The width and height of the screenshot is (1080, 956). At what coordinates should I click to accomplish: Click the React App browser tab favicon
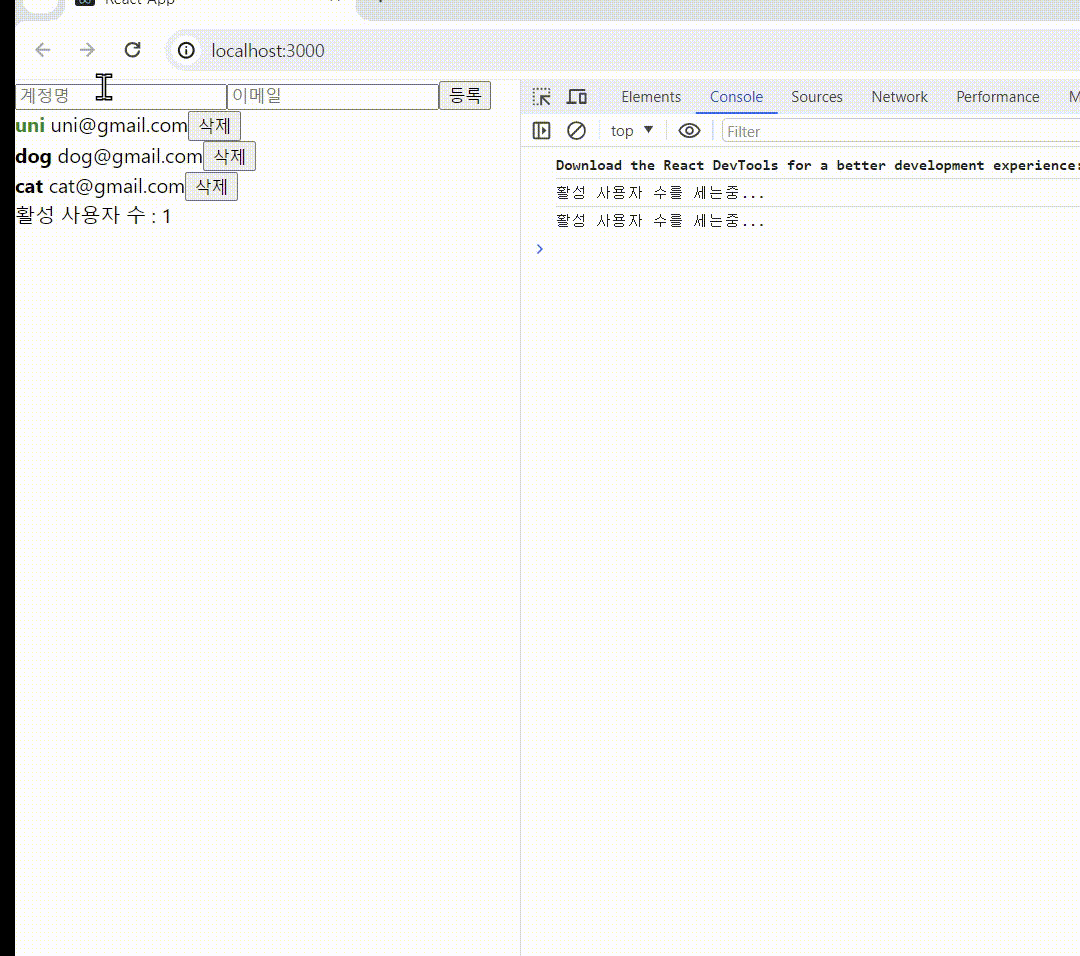(x=84, y=4)
